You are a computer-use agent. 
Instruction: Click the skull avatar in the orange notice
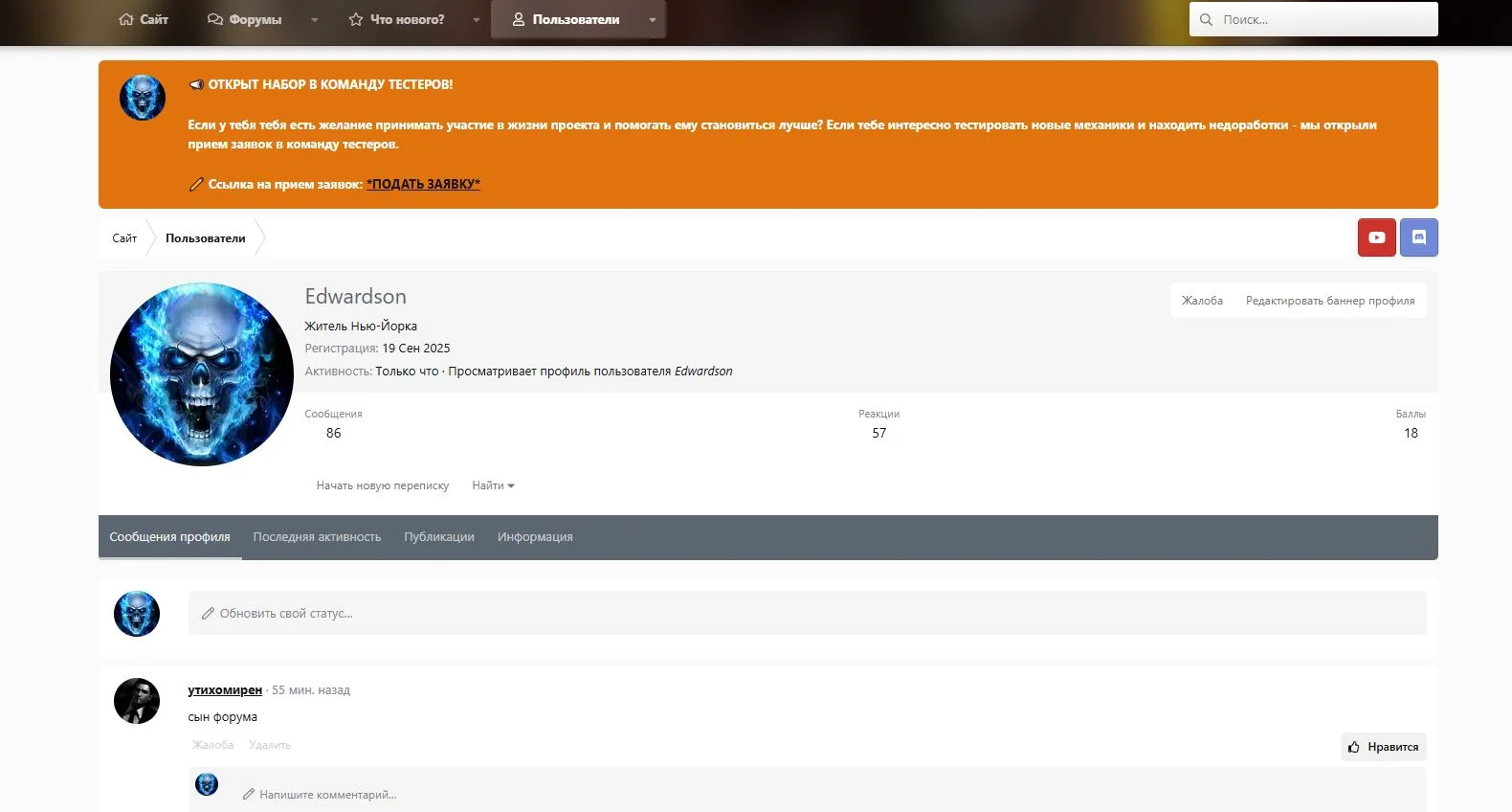(x=143, y=98)
